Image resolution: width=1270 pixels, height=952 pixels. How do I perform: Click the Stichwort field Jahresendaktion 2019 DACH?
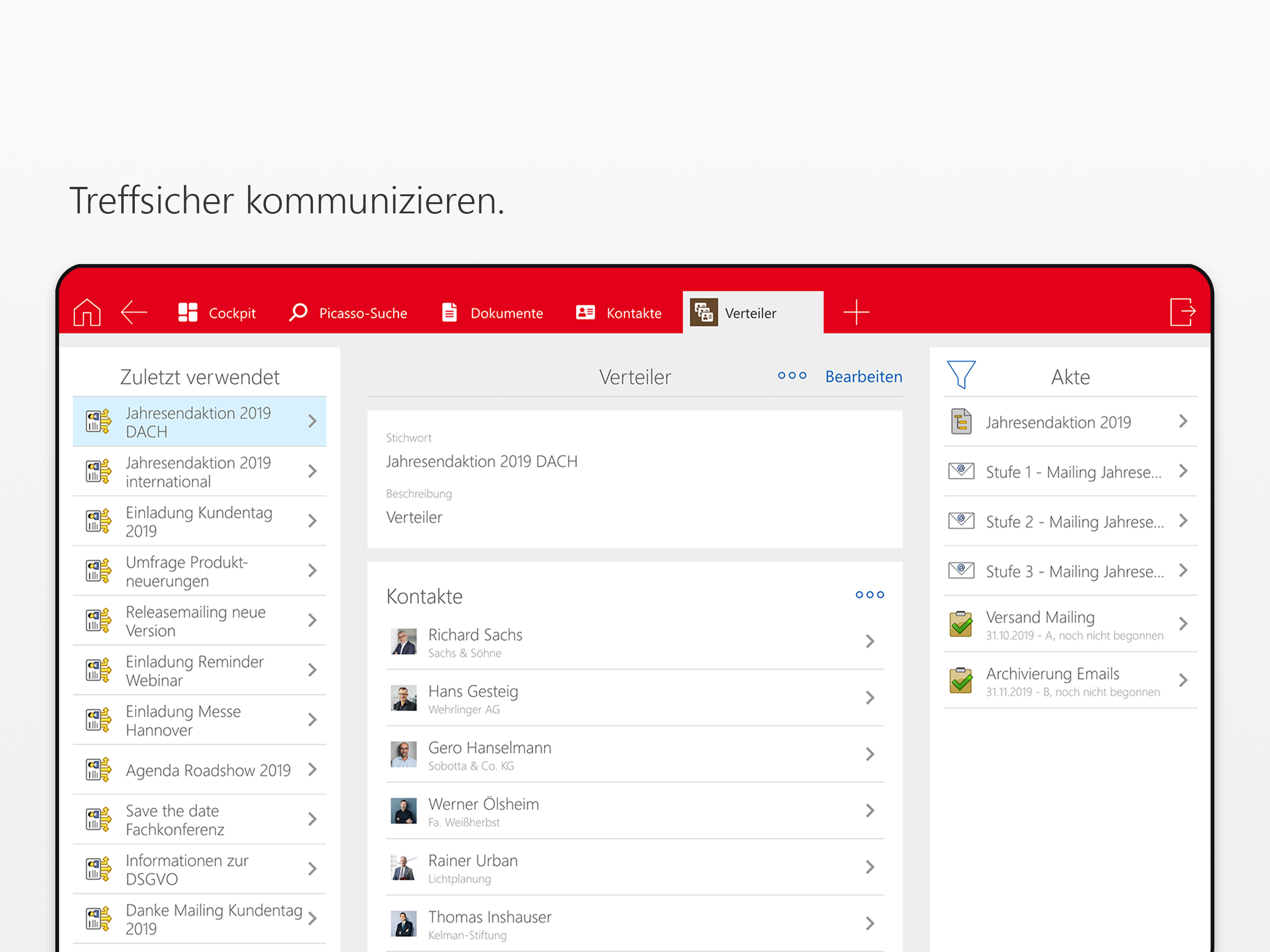coord(482,462)
